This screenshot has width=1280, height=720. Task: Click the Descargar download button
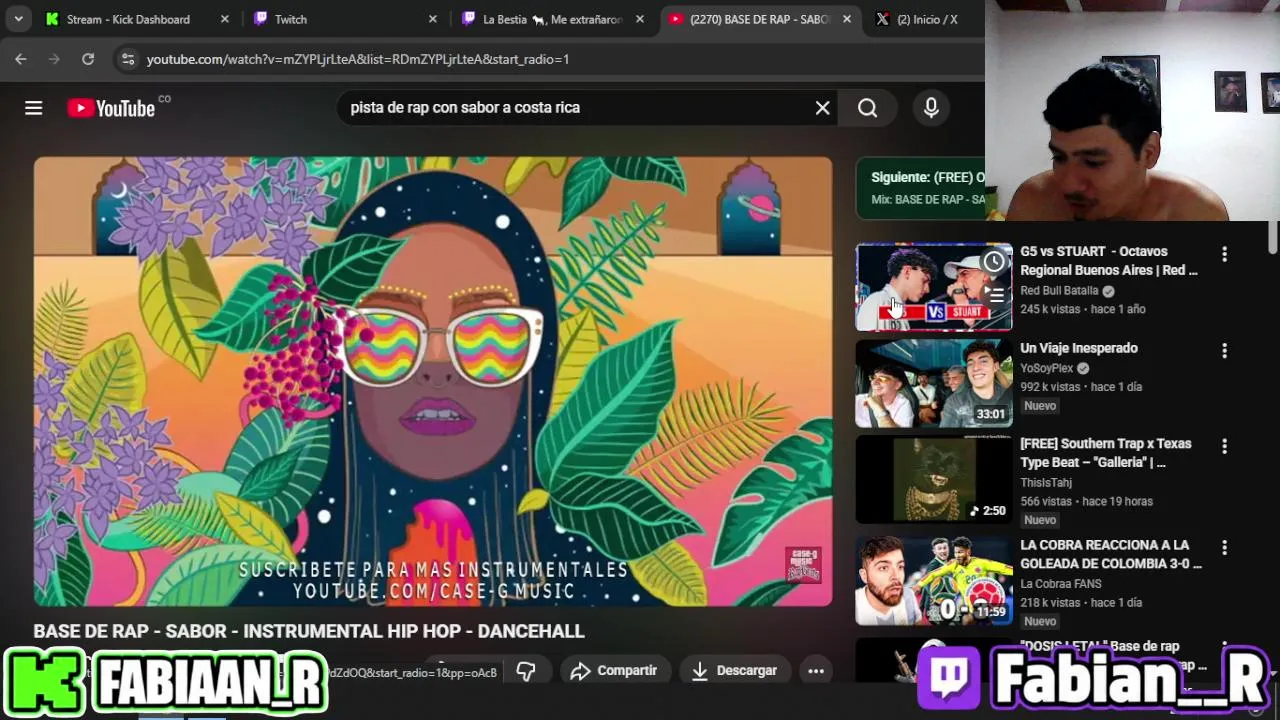(x=734, y=671)
